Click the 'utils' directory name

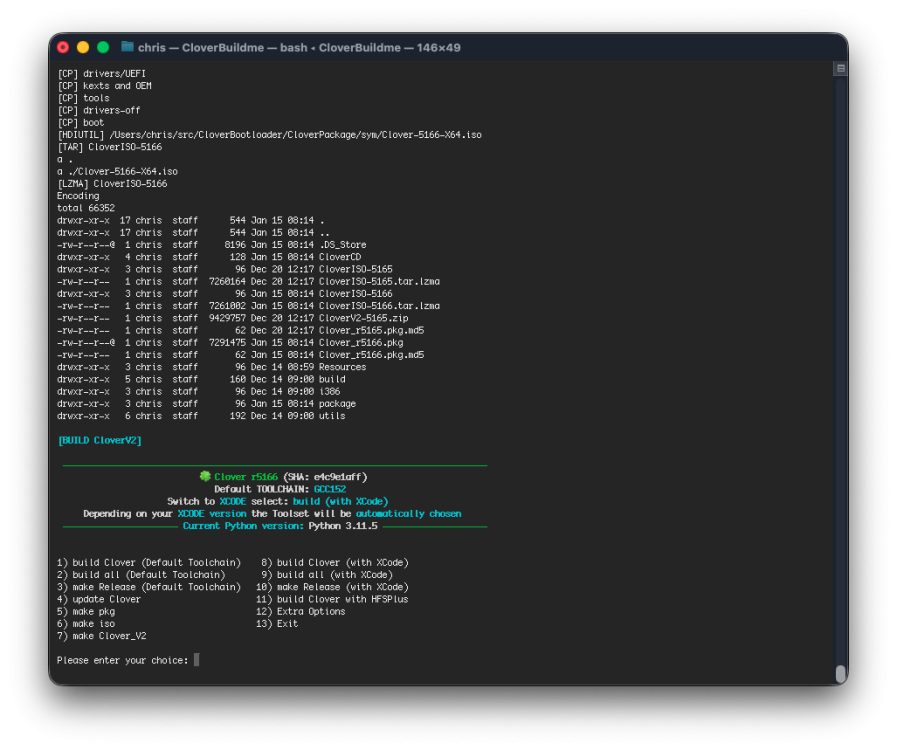(332, 416)
